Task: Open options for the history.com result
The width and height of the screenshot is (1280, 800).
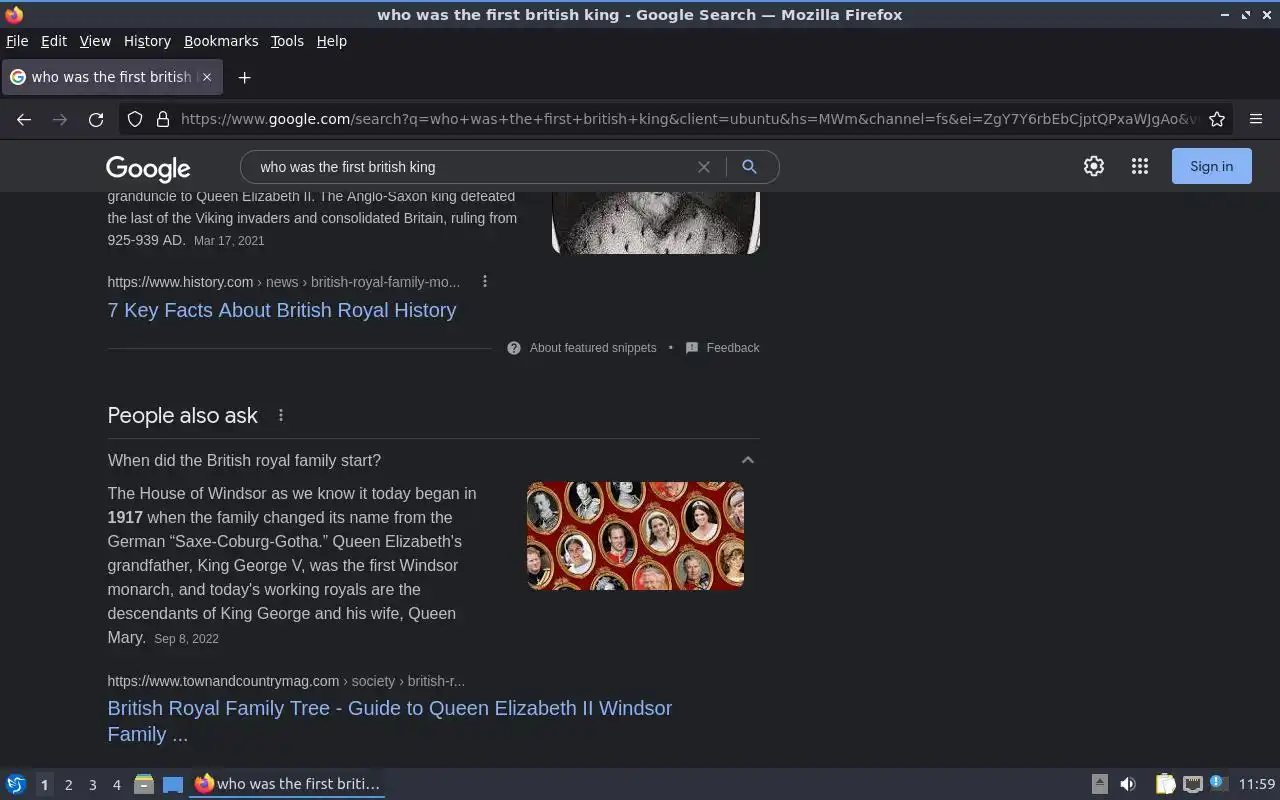Action: pyautogui.click(x=485, y=282)
